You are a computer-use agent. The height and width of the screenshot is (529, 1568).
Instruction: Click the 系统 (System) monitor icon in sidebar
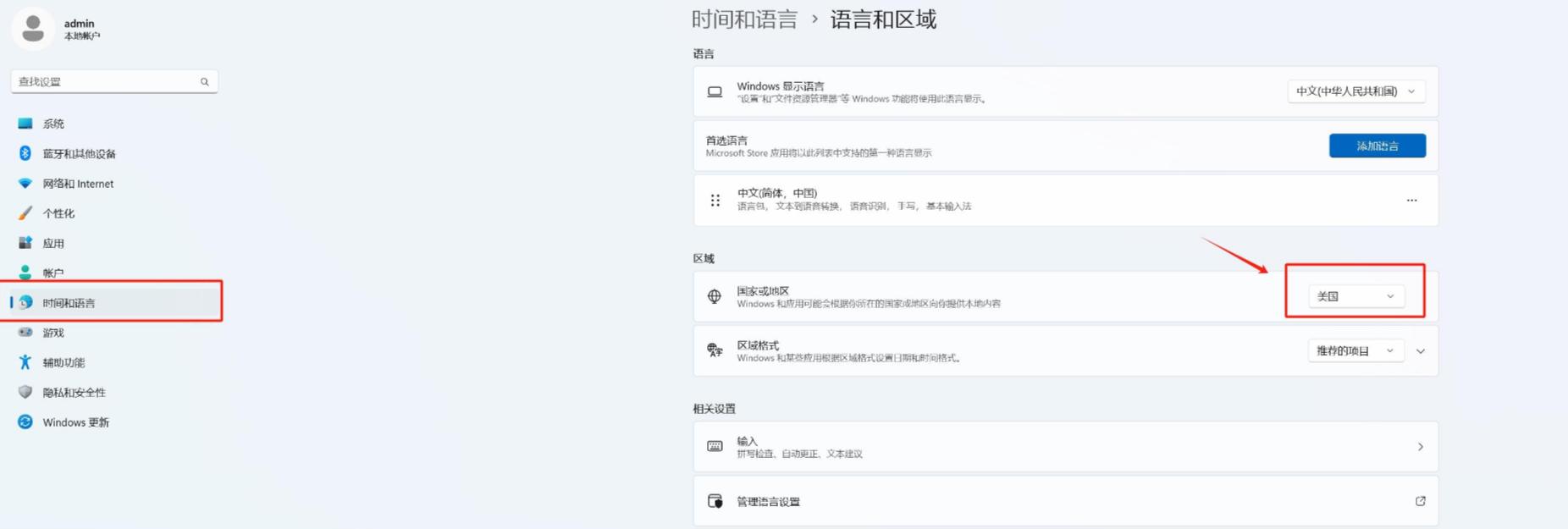(x=25, y=124)
